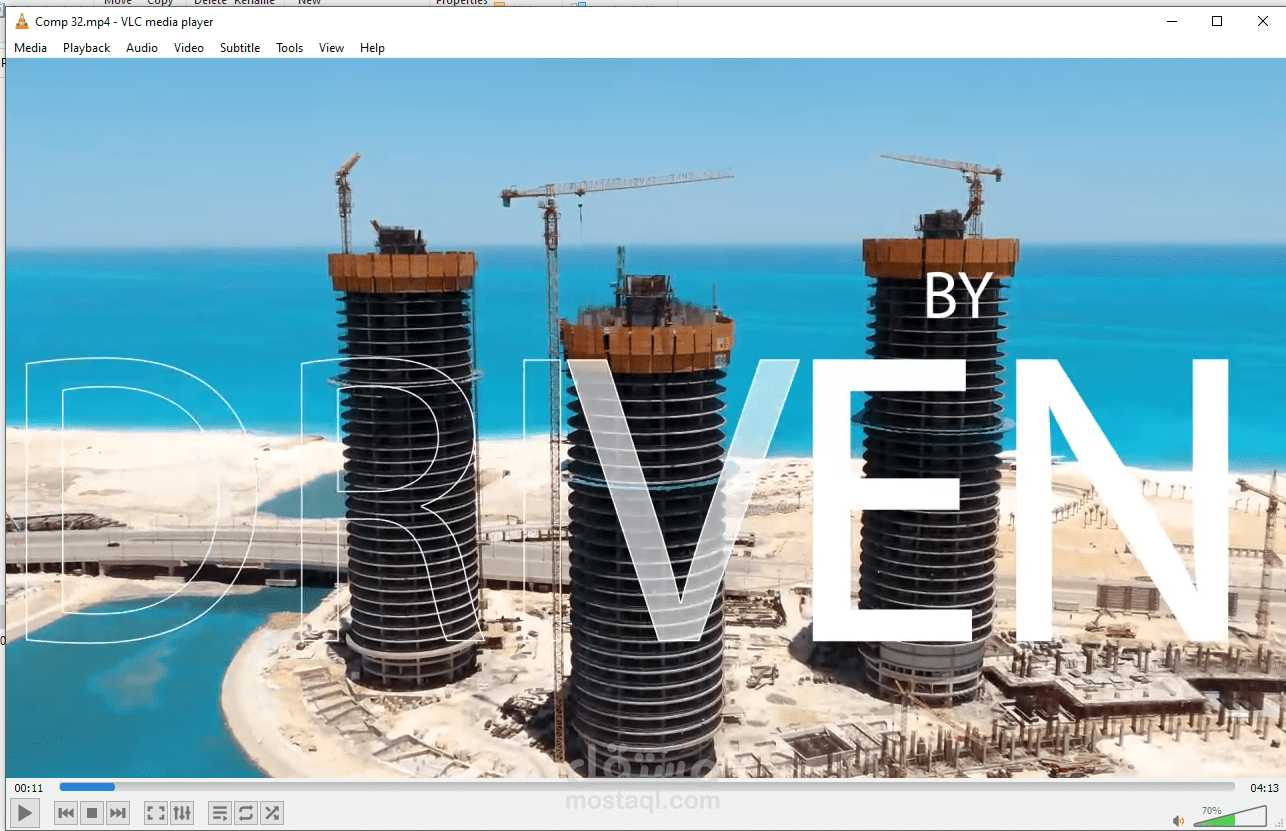Open the View menu
The height and width of the screenshot is (831, 1286).
coord(332,48)
